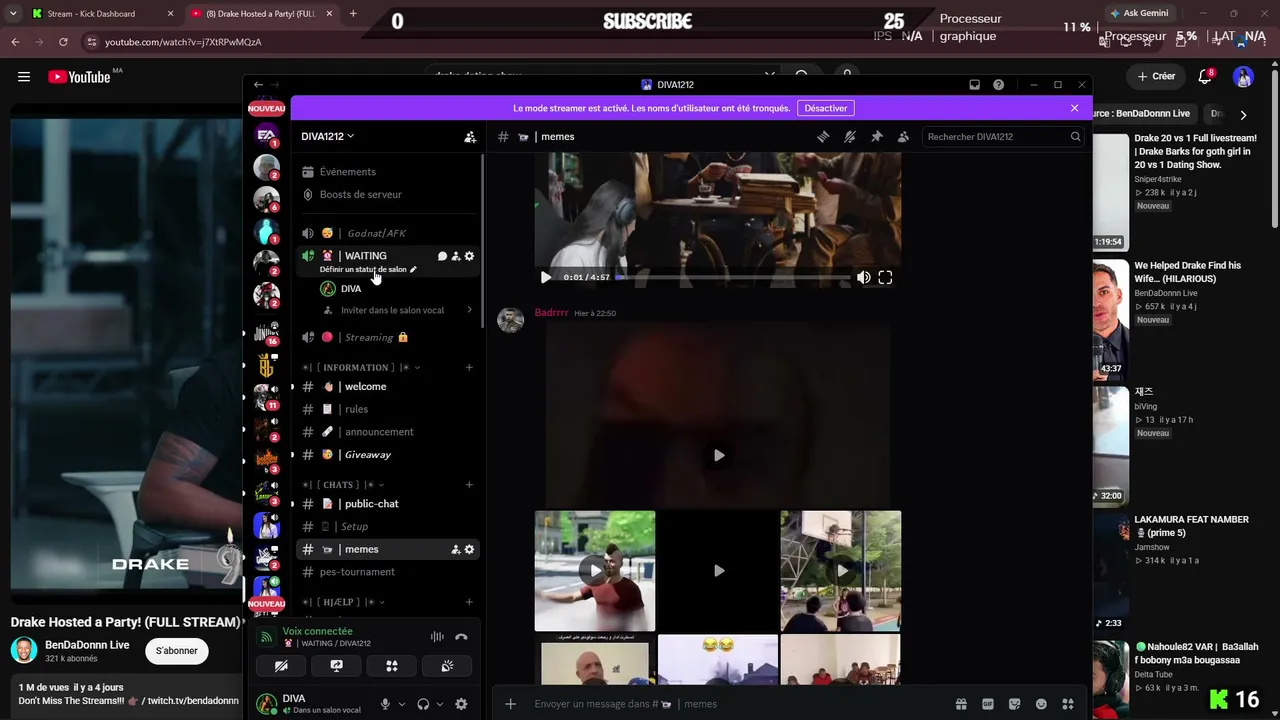This screenshot has height=720, width=1280.
Task: Open microphone input options chevron
Action: pos(402,704)
